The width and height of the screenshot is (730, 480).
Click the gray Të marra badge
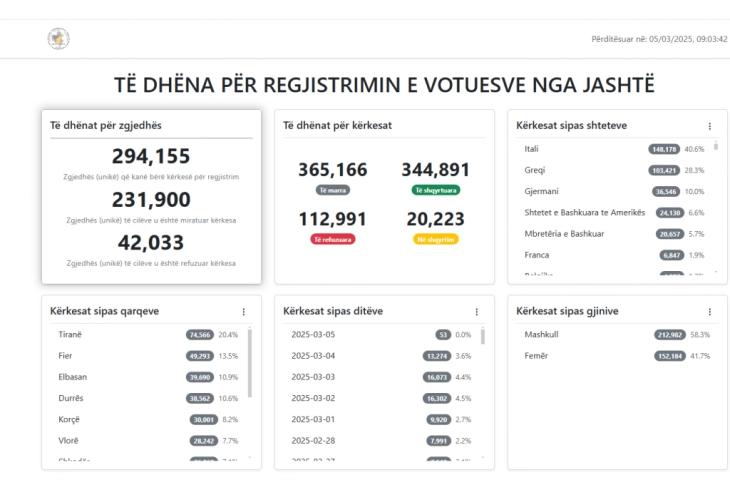point(332,190)
